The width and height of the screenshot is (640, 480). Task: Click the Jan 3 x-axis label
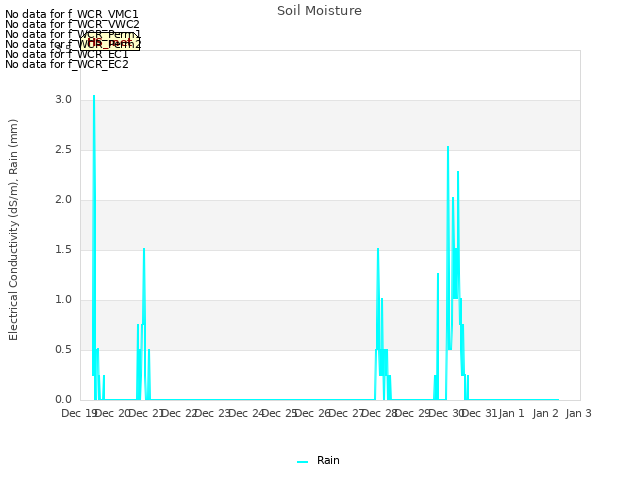(578, 413)
